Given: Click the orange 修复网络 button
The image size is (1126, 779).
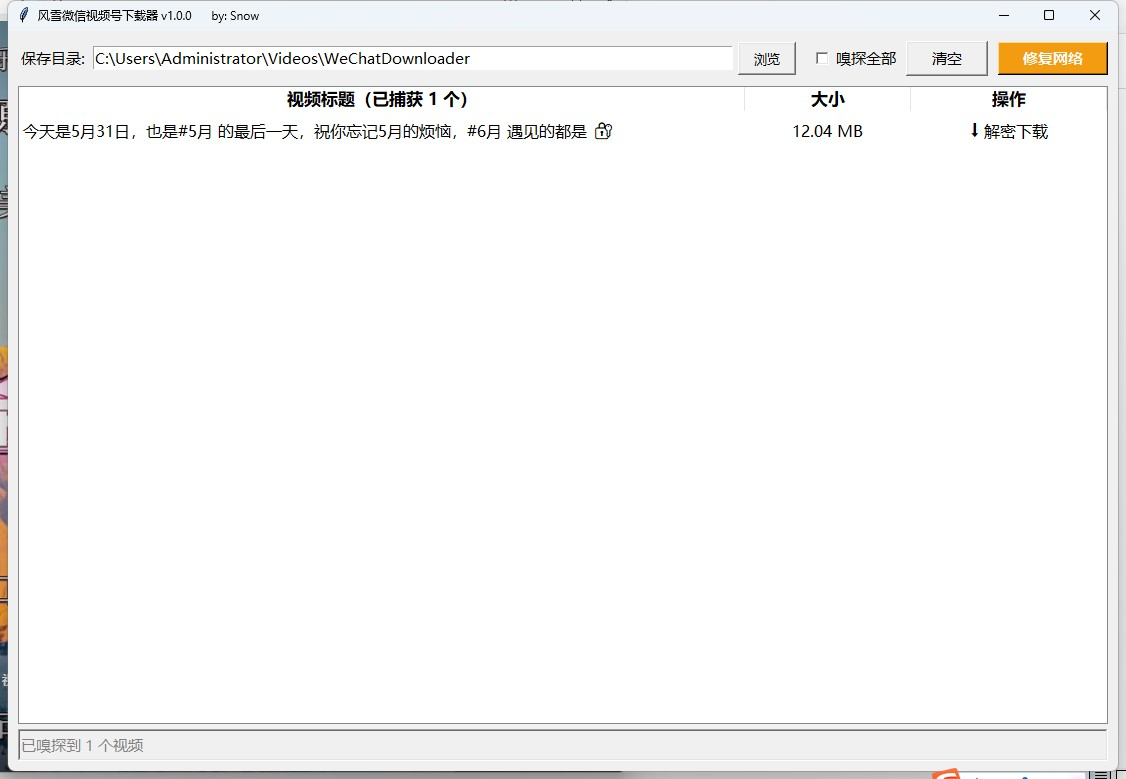Looking at the screenshot, I should point(1053,59).
